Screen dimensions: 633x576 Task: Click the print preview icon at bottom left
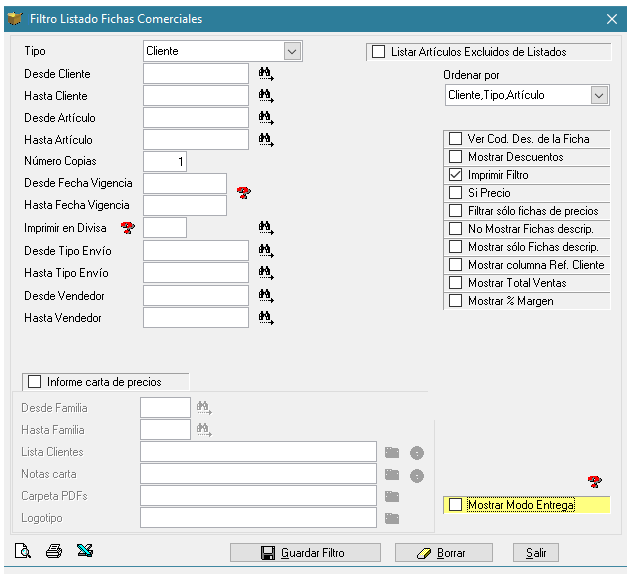tap(23, 551)
